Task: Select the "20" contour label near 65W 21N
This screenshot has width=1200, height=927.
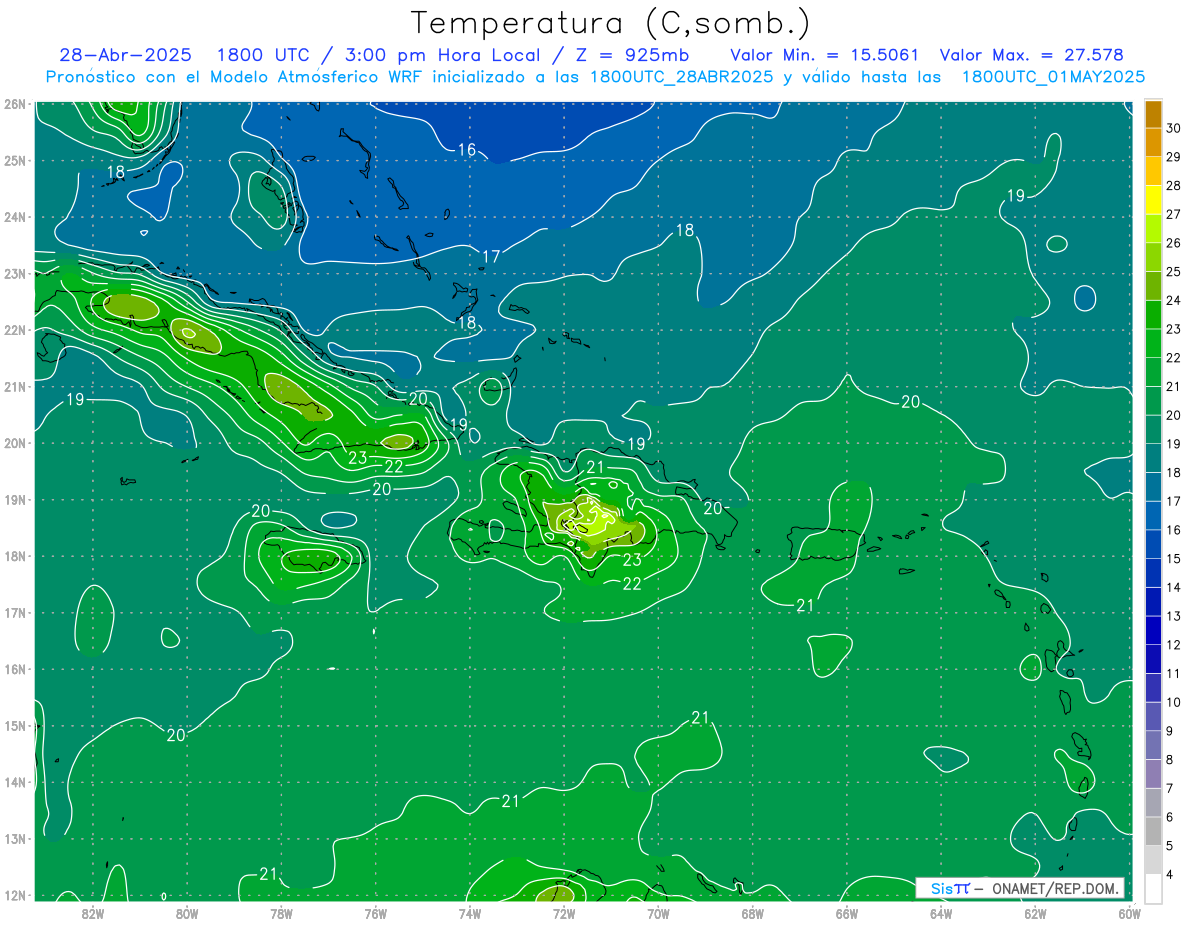Action: [x=910, y=402]
